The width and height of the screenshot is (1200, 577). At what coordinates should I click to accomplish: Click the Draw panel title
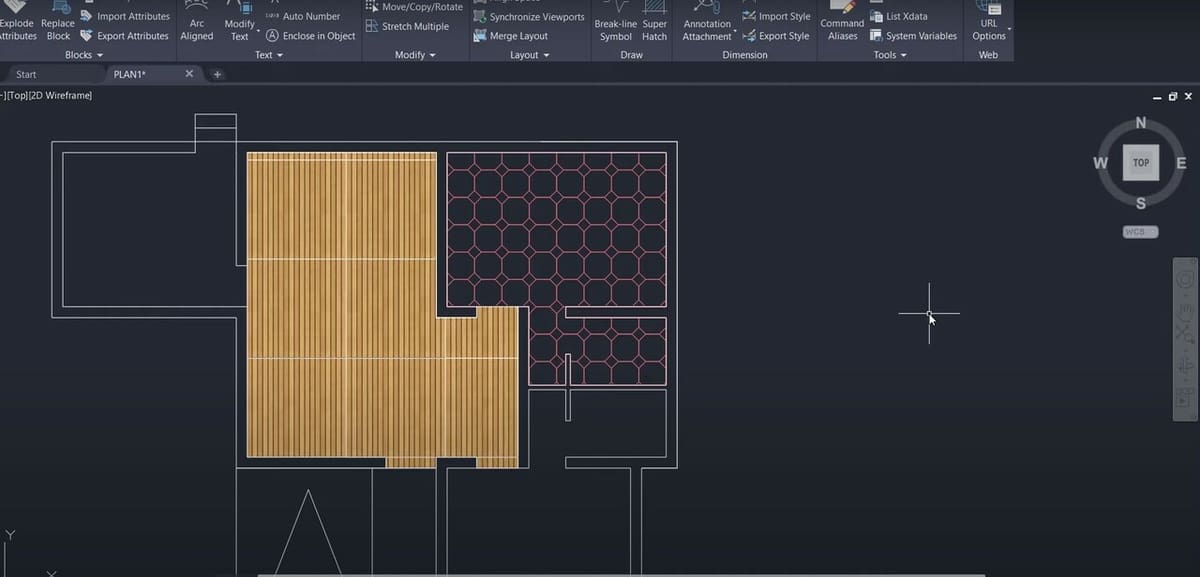[x=631, y=55]
